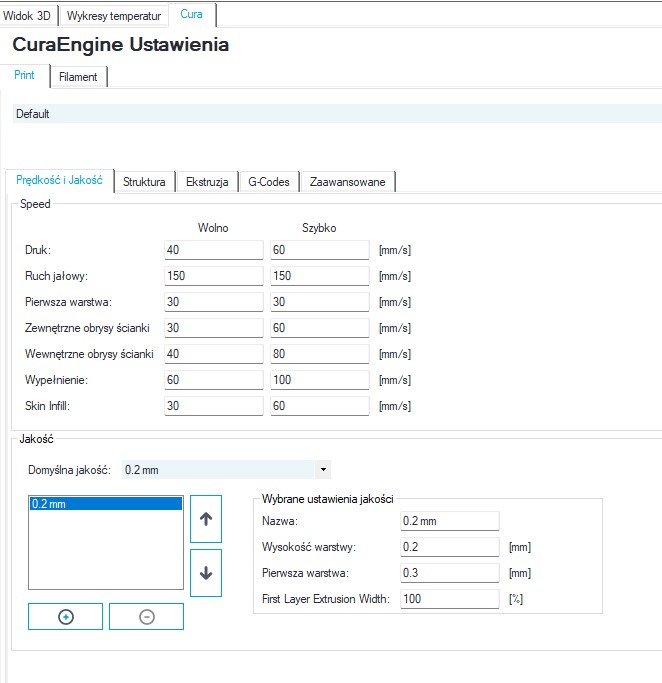
Task: Click Wewnętrzne obrysy ścianki Szybko field
Action: tap(320, 354)
